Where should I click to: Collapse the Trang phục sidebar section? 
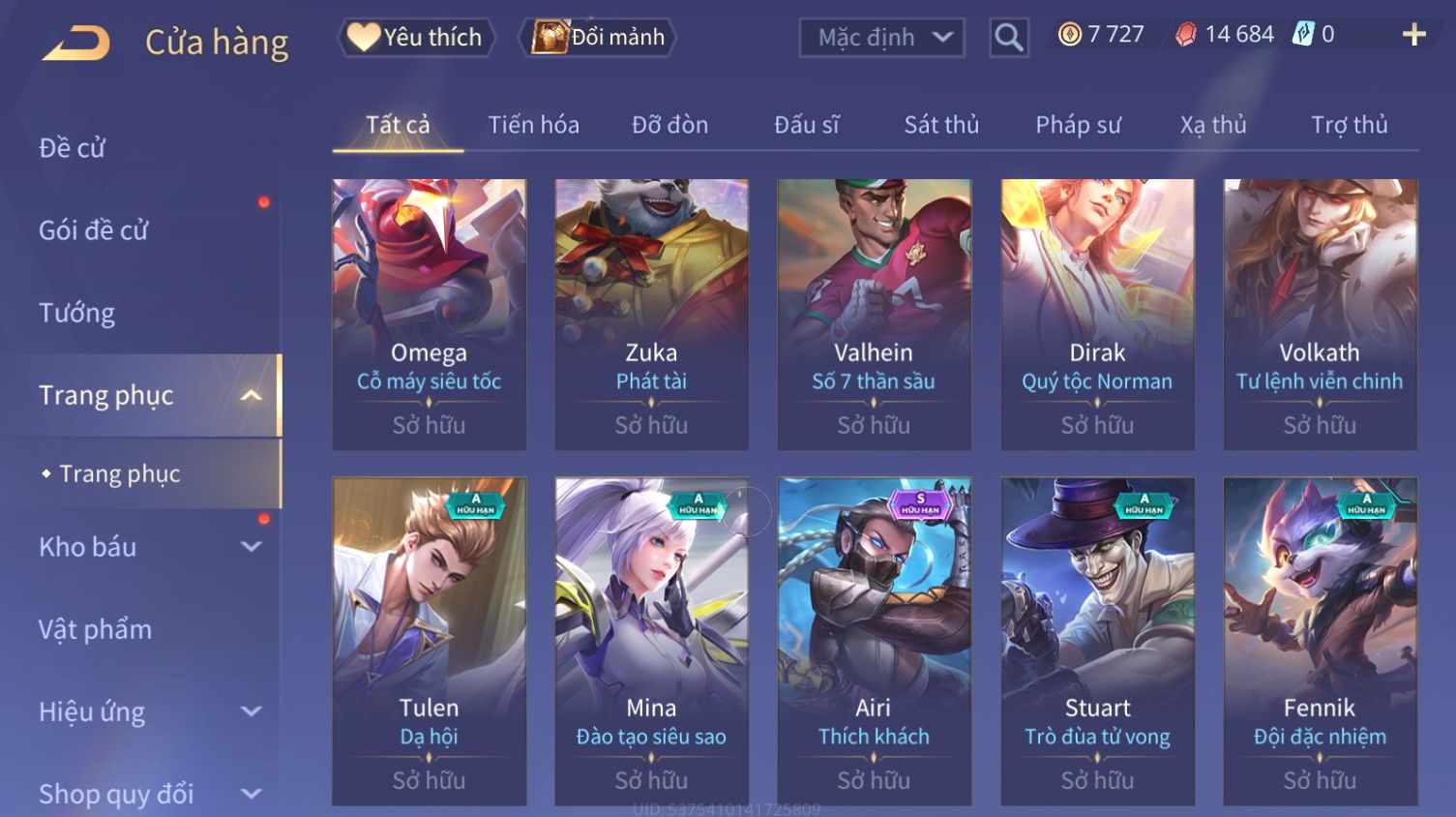251,396
